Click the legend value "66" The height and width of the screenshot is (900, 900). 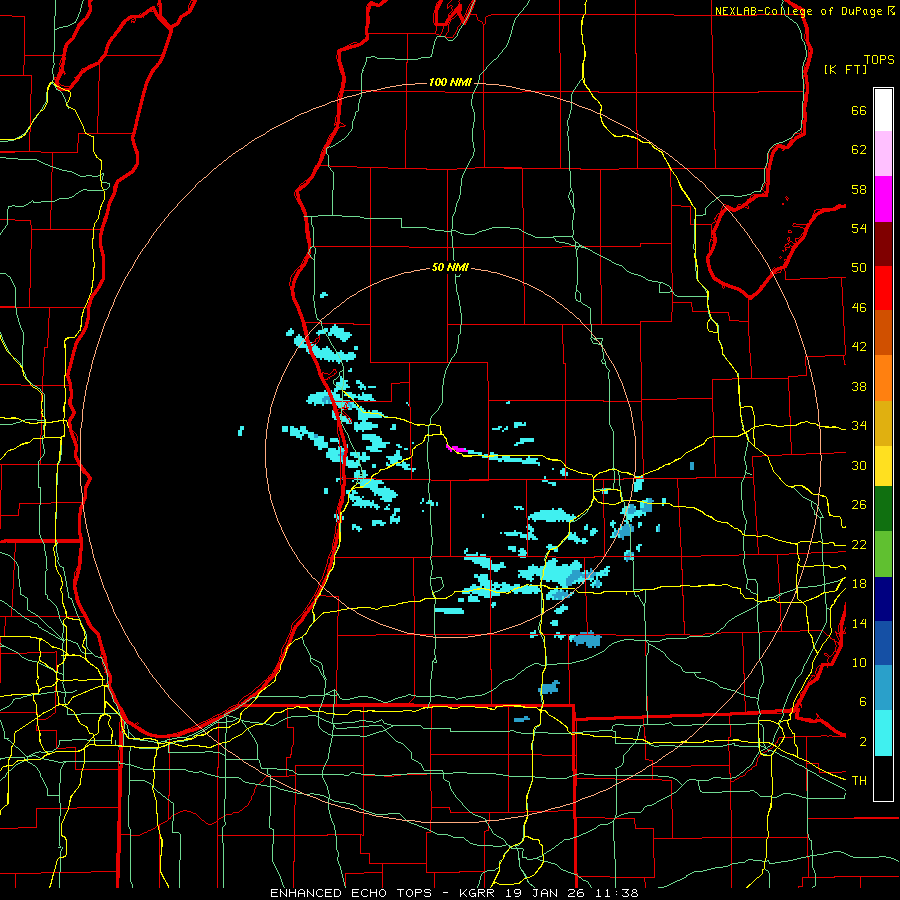coord(859,111)
